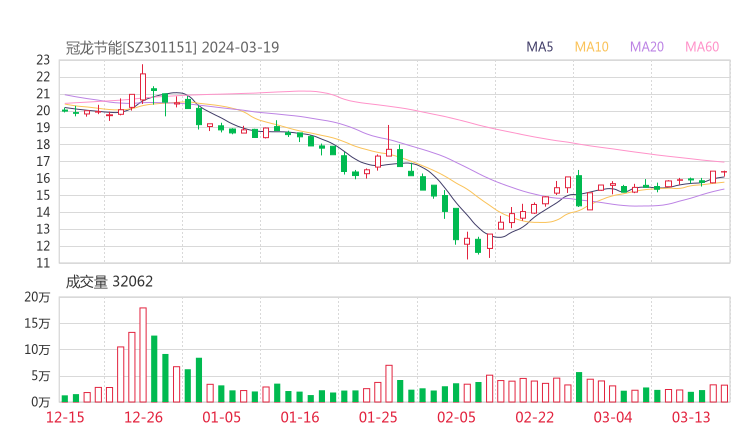Viewport: 740px width, 440px height.
Task: Click the price axis value 20
Action: 43,110
